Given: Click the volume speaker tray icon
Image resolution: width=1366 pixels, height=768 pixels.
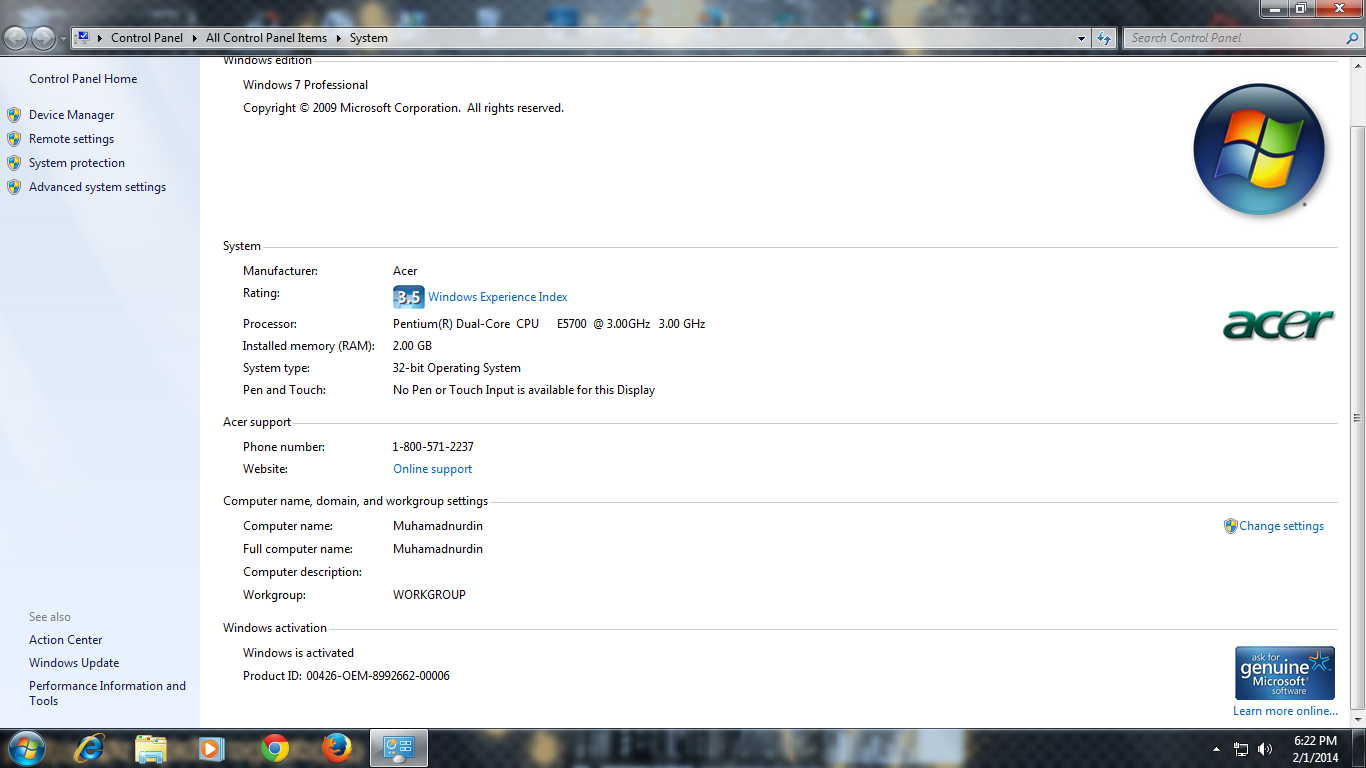Looking at the screenshot, I should pyautogui.click(x=1265, y=749).
